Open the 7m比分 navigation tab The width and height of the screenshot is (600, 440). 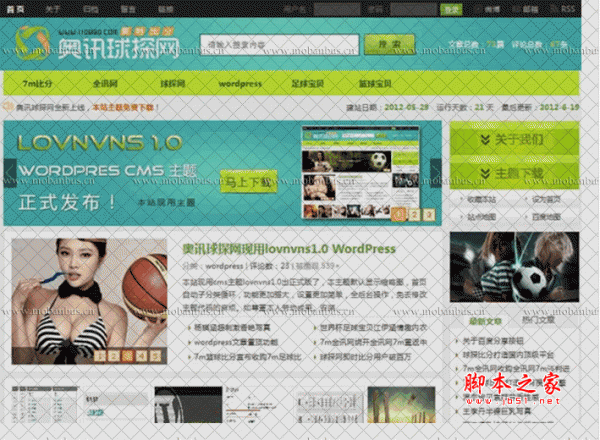click(x=37, y=83)
